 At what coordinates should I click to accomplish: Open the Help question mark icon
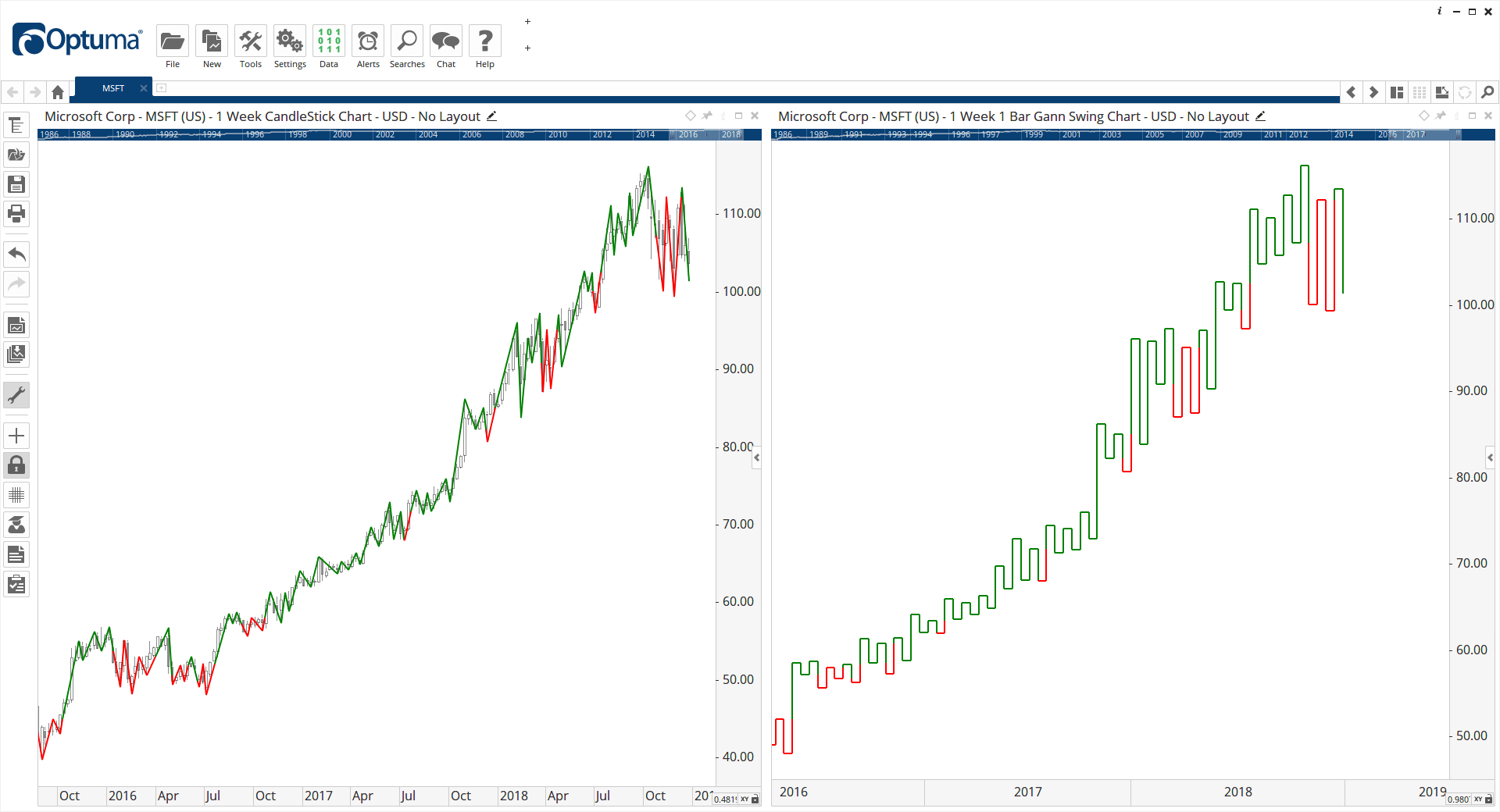[485, 41]
